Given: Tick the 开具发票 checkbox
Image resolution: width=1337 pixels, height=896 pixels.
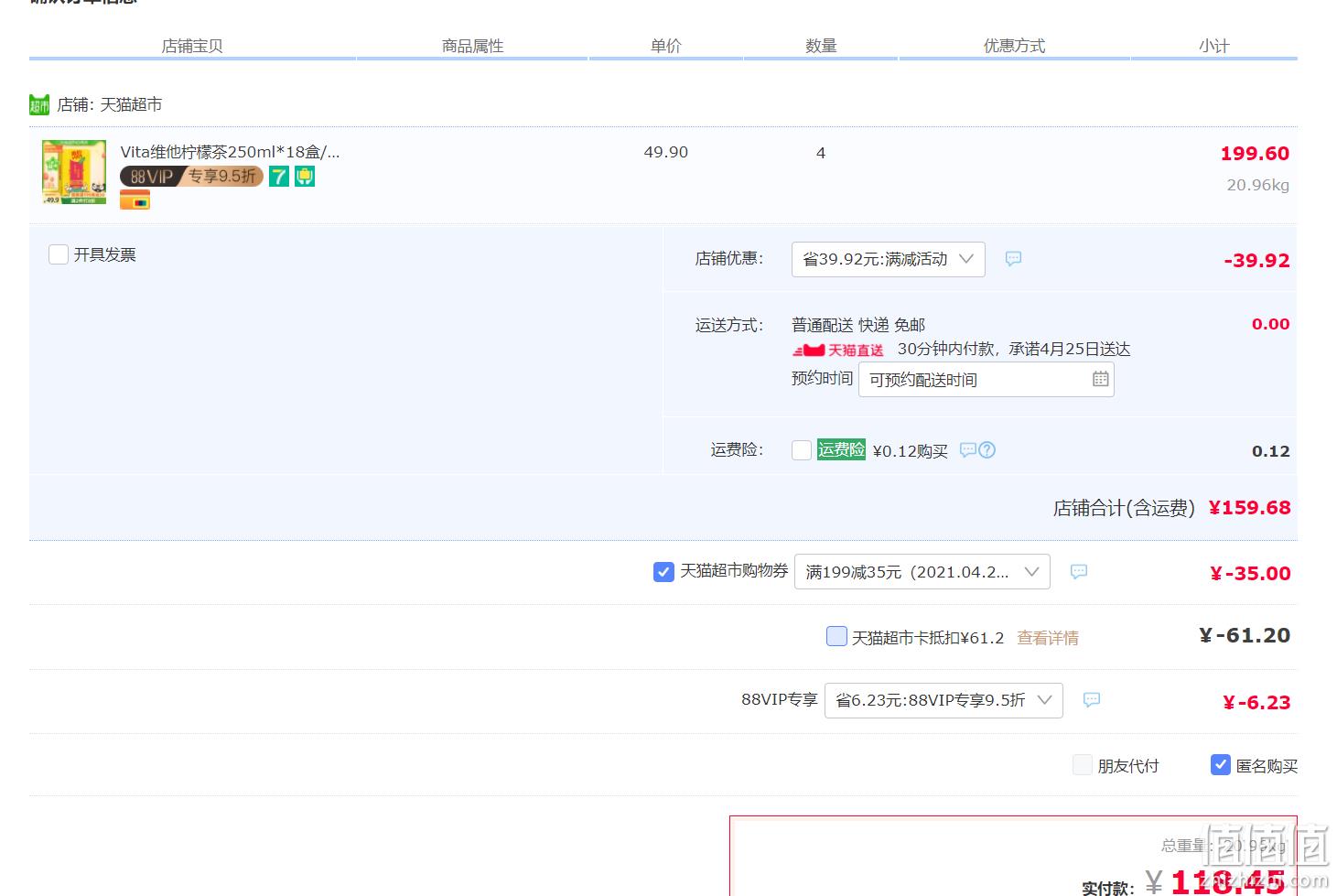Looking at the screenshot, I should [59, 254].
